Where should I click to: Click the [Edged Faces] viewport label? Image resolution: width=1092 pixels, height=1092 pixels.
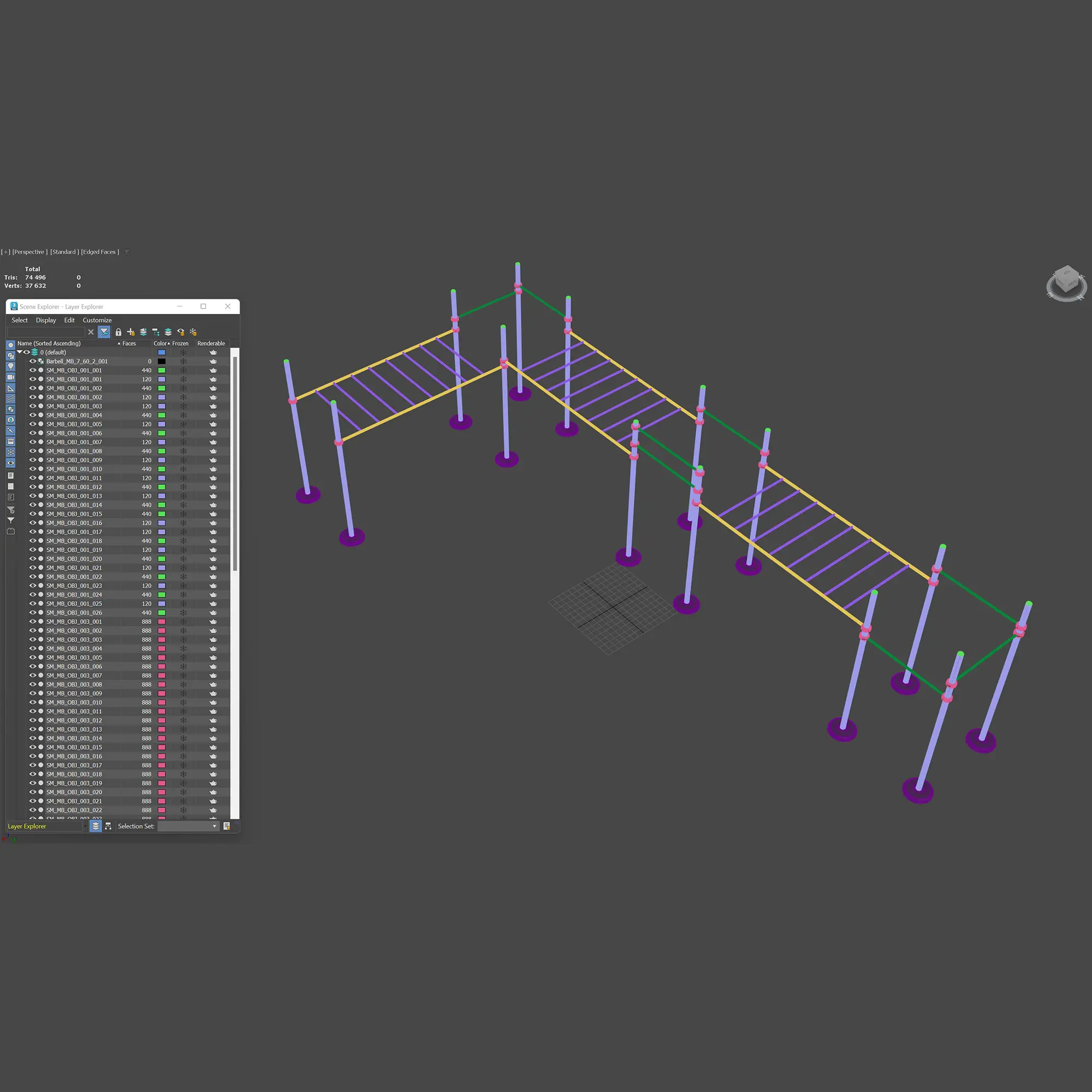tap(100, 252)
